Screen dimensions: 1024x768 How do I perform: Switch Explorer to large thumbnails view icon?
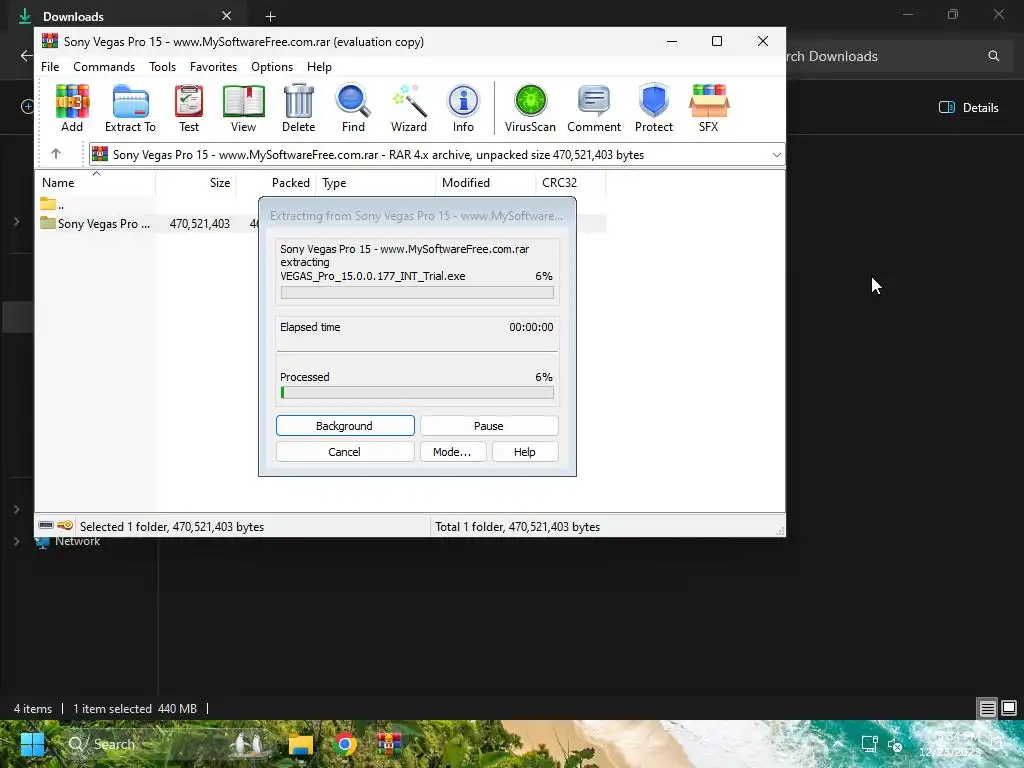tap(1009, 709)
